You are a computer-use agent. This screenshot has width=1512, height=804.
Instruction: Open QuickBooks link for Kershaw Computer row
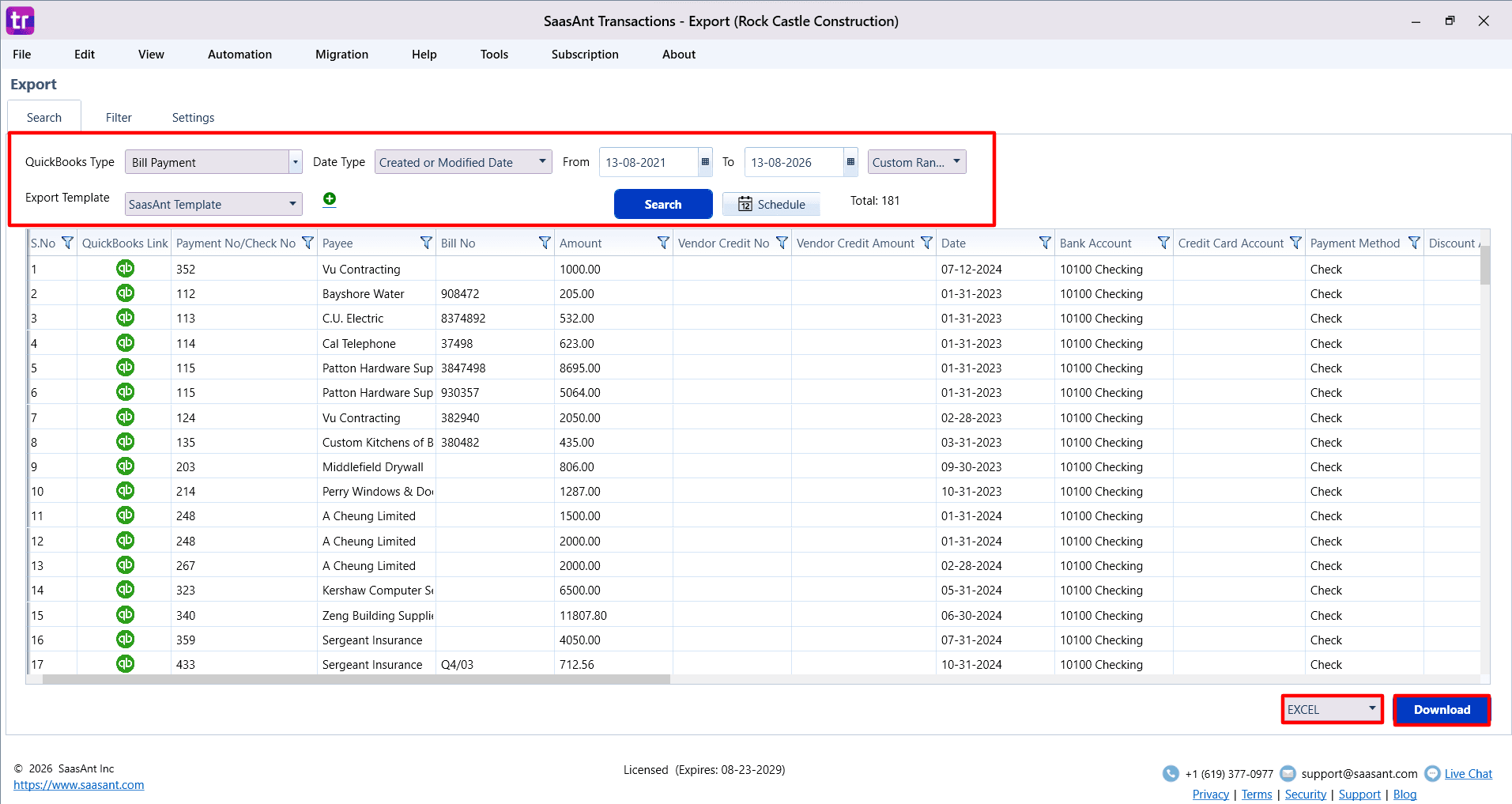(125, 590)
